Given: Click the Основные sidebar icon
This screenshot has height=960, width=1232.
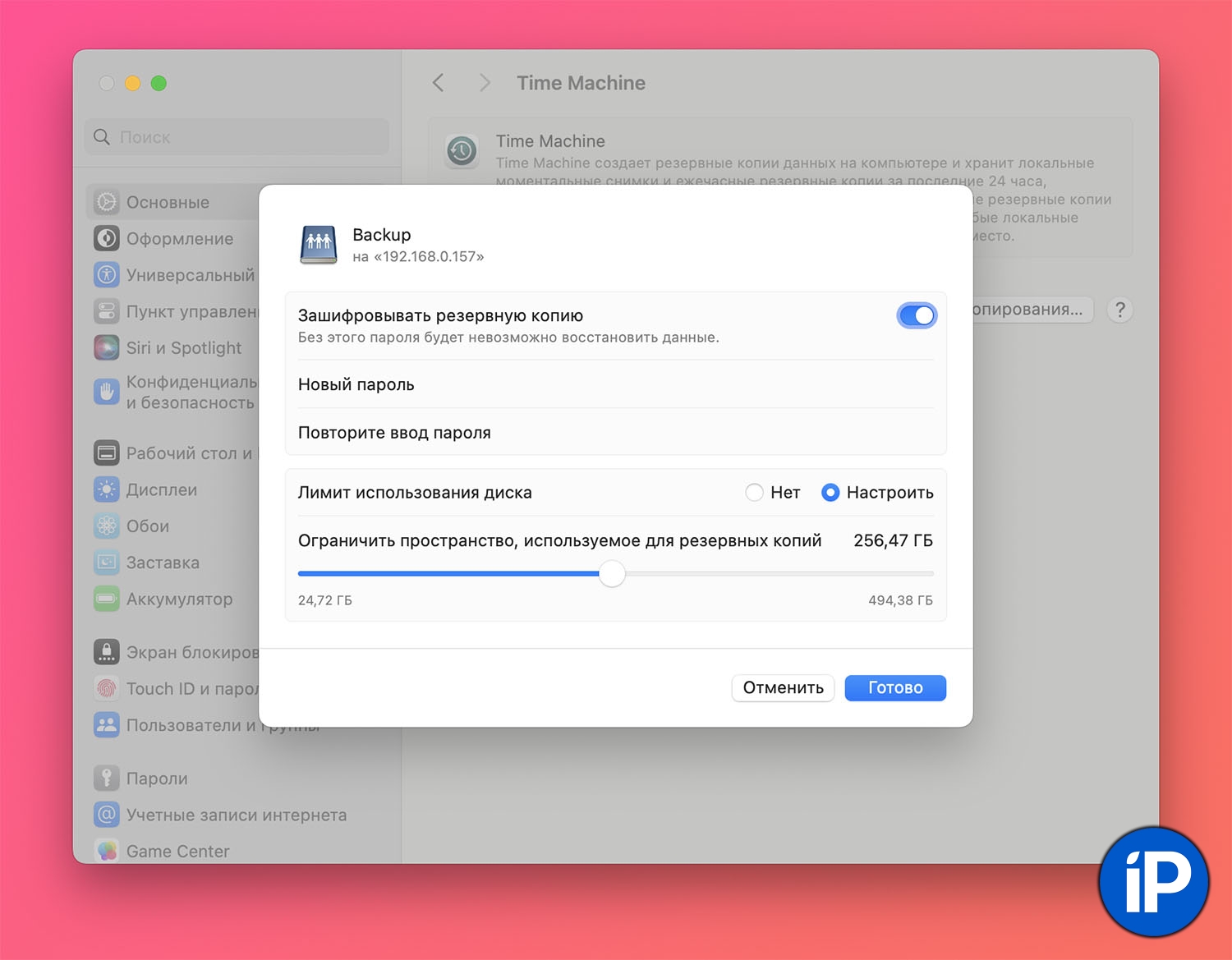Looking at the screenshot, I should click(107, 202).
